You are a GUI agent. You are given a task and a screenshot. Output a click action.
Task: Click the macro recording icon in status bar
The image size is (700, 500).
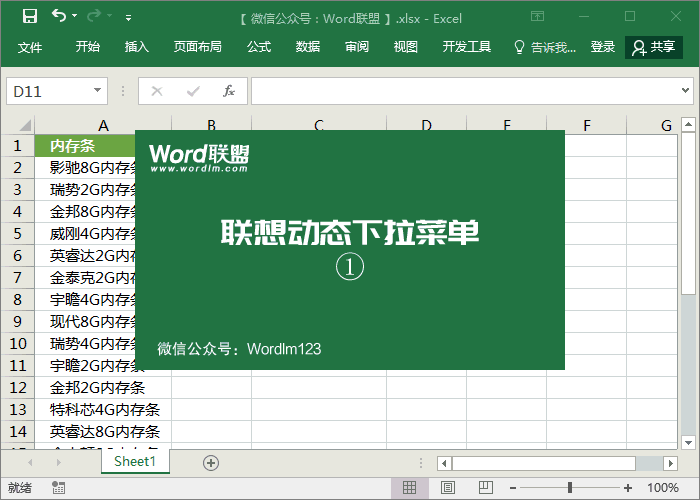pos(58,488)
